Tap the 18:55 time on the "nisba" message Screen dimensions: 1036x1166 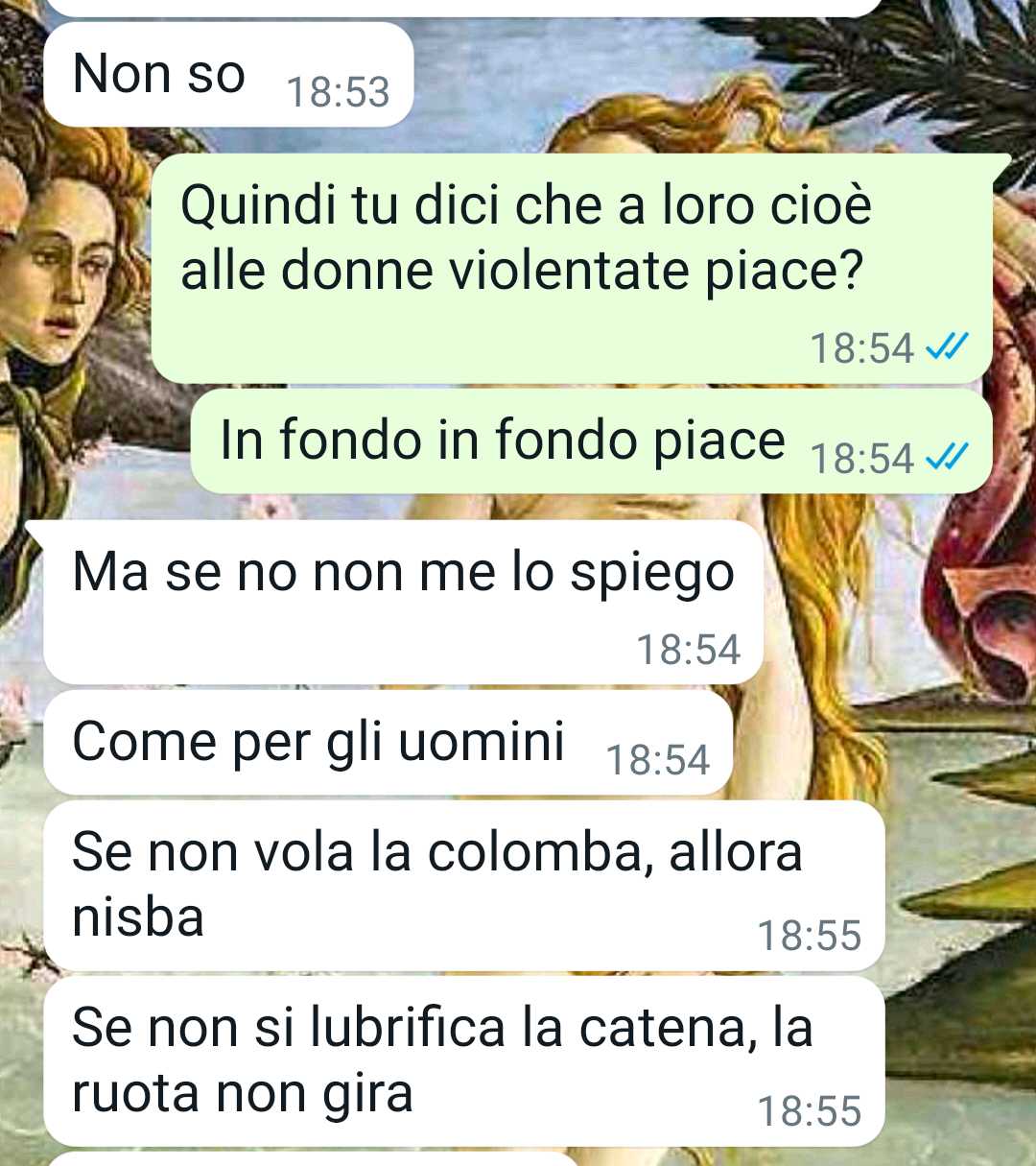pos(810,936)
